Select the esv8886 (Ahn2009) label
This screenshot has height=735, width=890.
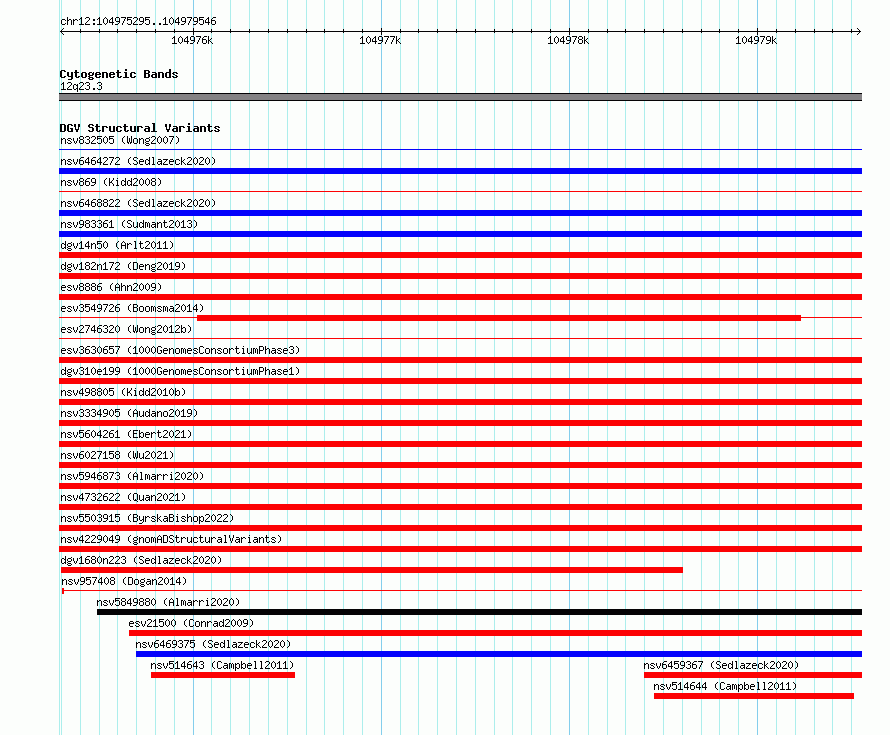click(111, 287)
